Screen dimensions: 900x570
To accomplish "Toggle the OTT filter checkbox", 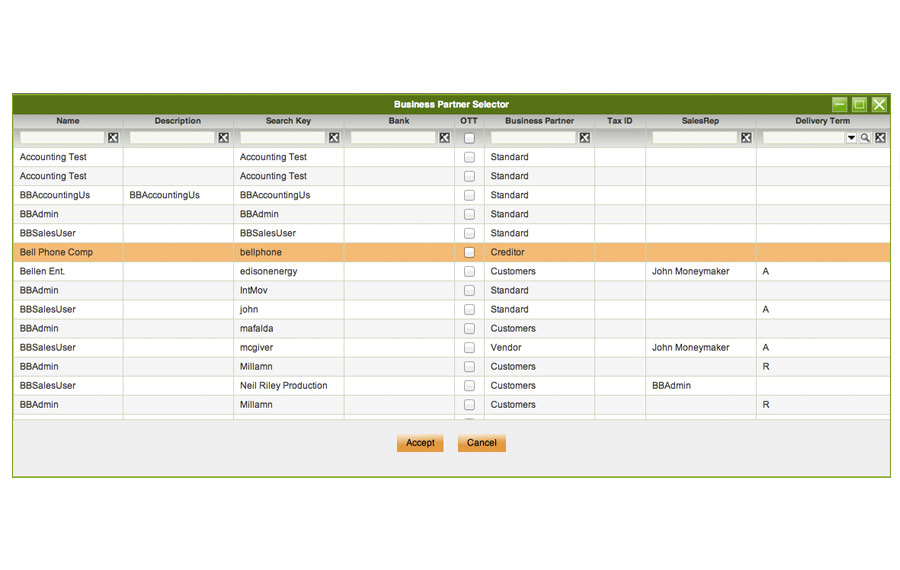I will coord(470,138).
